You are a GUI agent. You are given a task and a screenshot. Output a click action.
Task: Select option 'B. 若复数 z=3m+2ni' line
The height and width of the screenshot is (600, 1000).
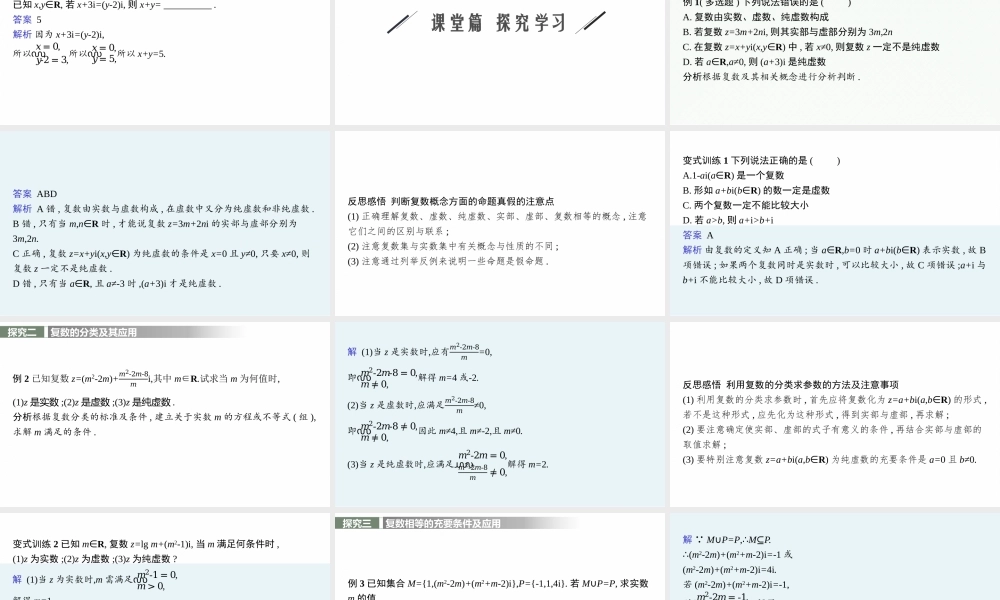click(788, 32)
